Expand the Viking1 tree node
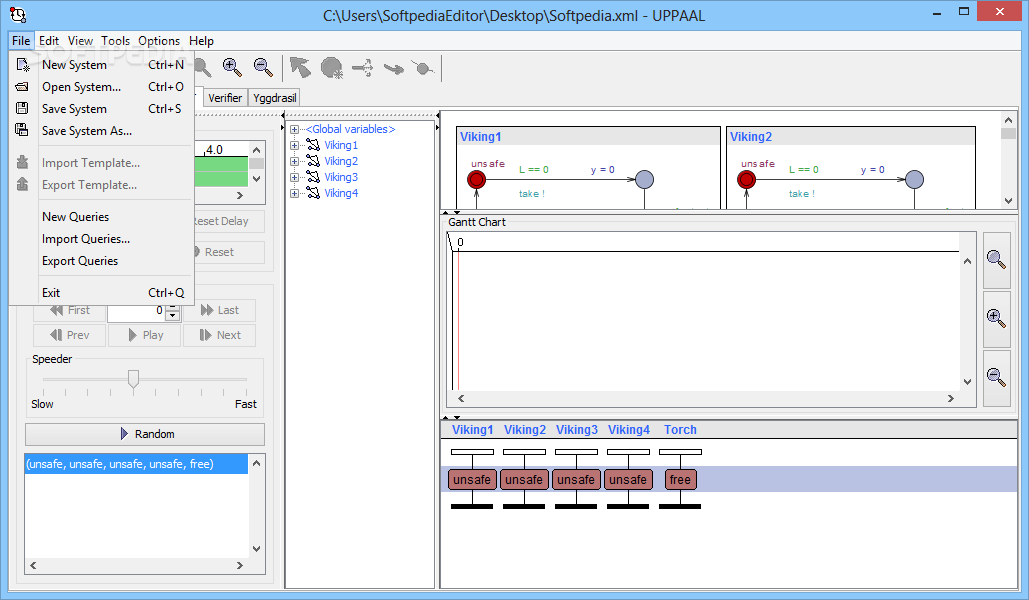1029x600 pixels. (295, 145)
